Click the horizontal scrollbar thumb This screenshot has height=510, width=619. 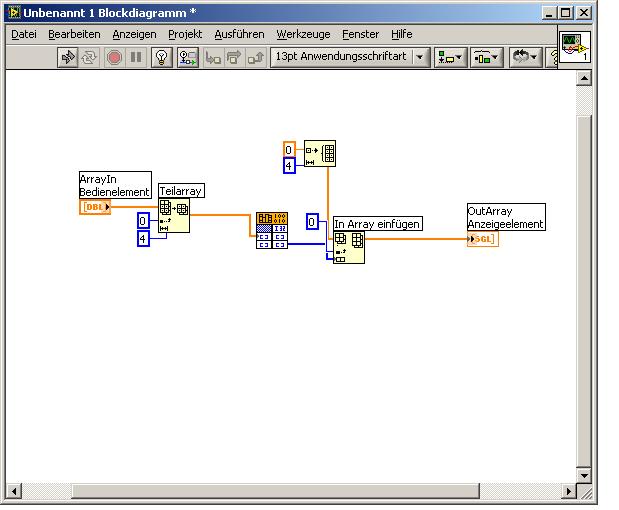(x=276, y=491)
